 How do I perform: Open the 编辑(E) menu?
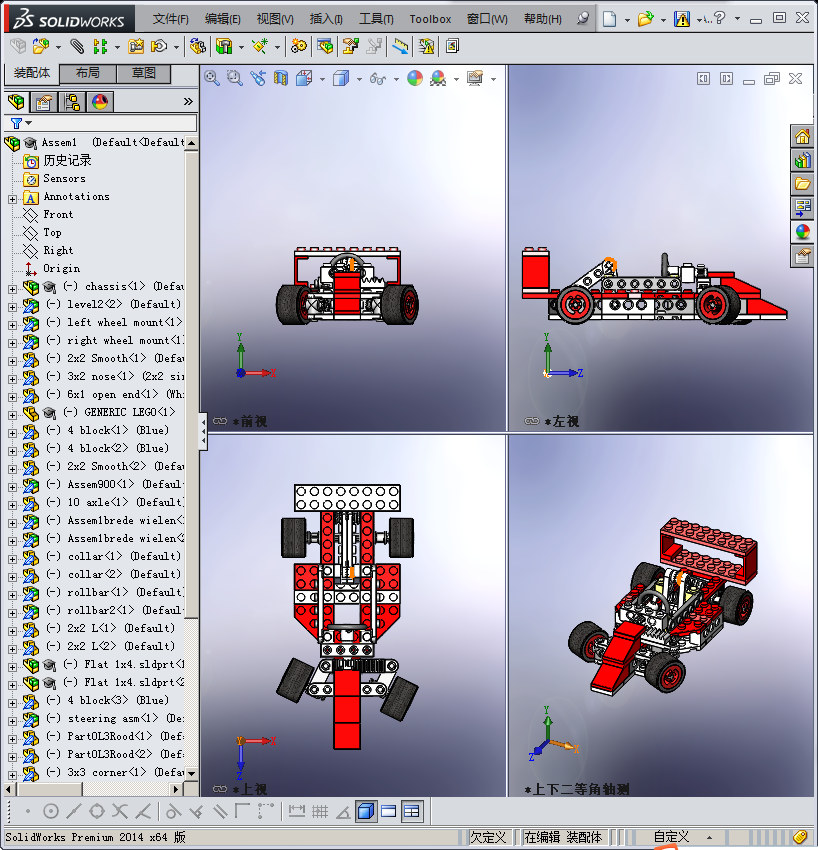[x=223, y=19]
